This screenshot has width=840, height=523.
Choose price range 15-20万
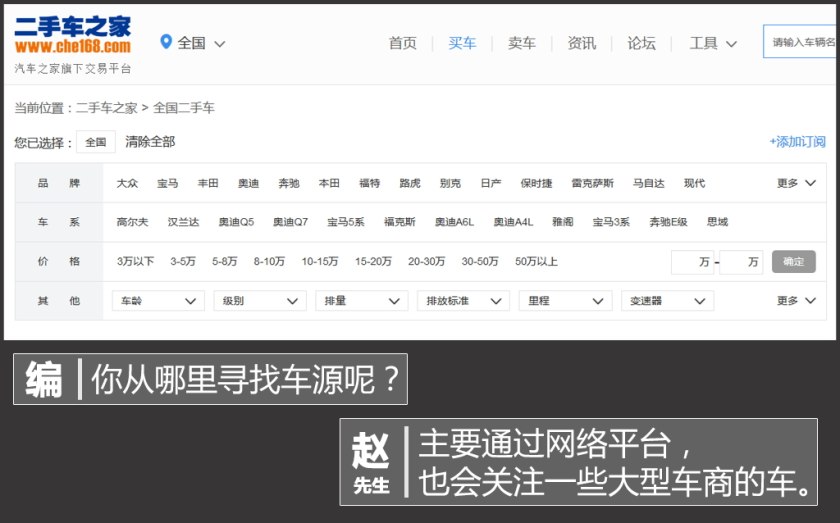point(373,262)
